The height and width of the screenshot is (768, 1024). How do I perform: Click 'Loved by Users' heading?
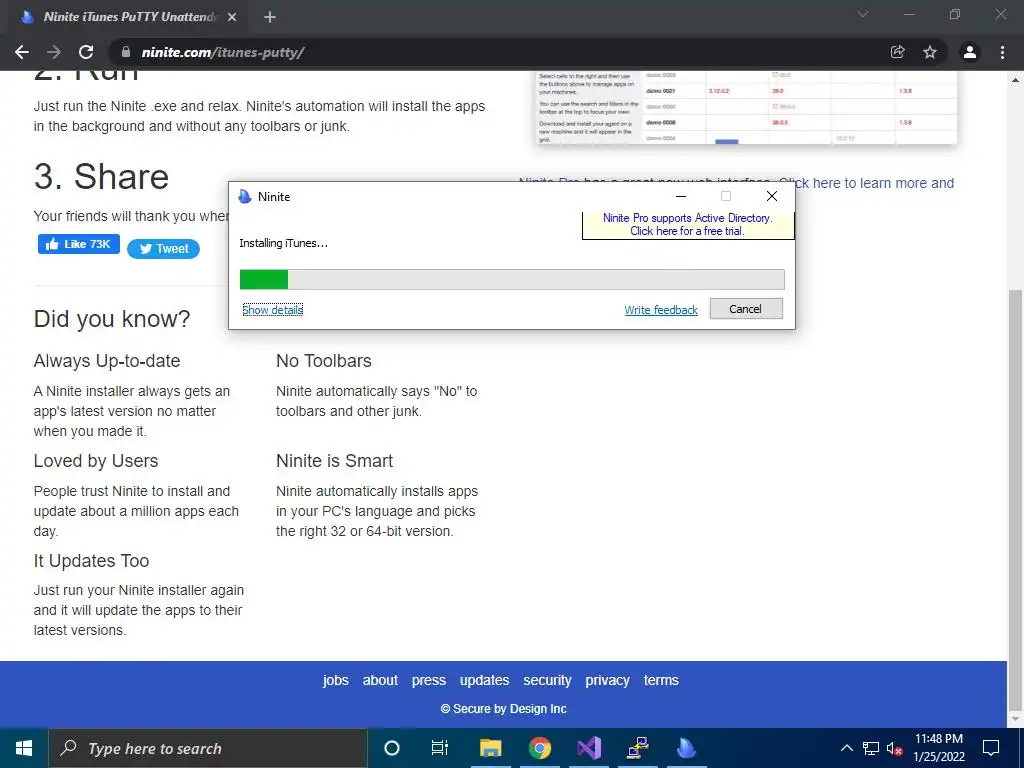(x=96, y=461)
